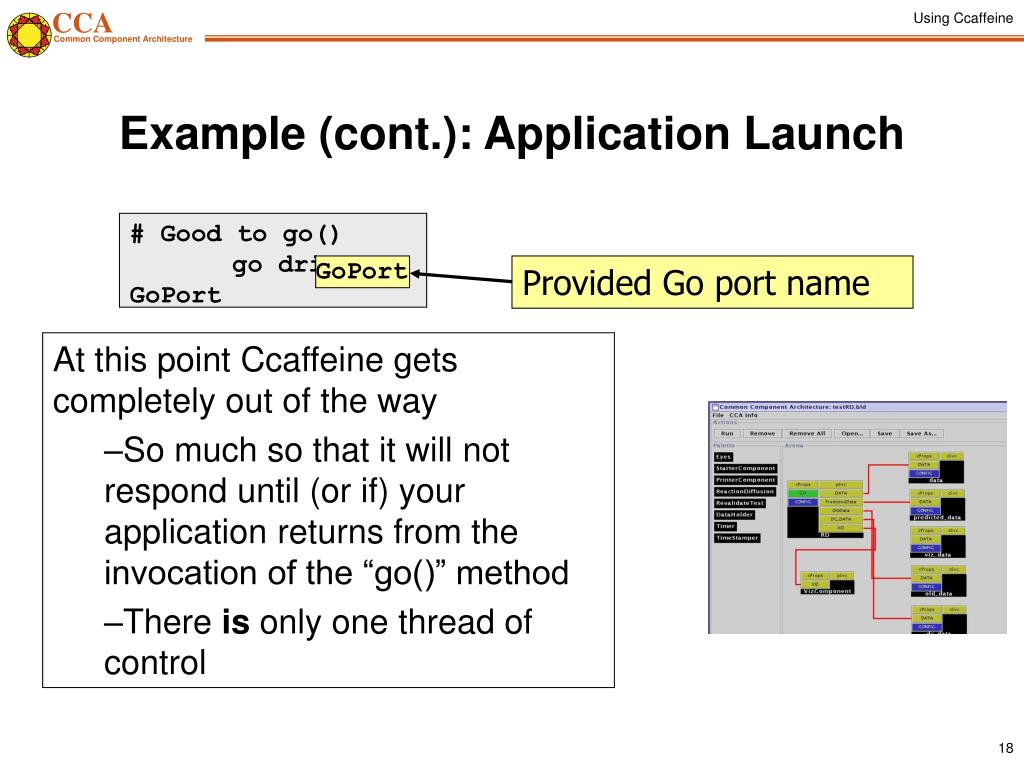The width and height of the screenshot is (1024, 768).
Task: Click the Remove All button
Action: [x=807, y=434]
